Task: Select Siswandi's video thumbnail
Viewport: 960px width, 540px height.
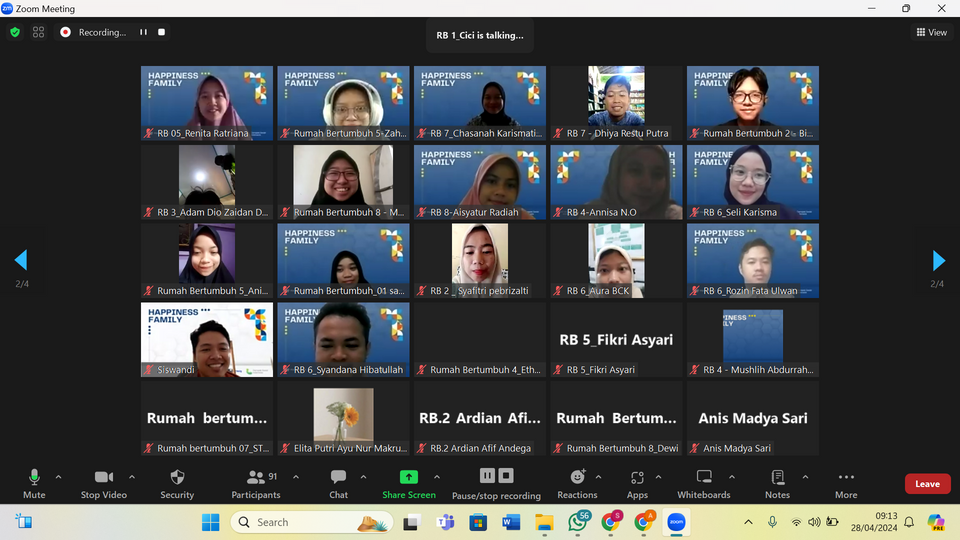Action: (x=207, y=340)
